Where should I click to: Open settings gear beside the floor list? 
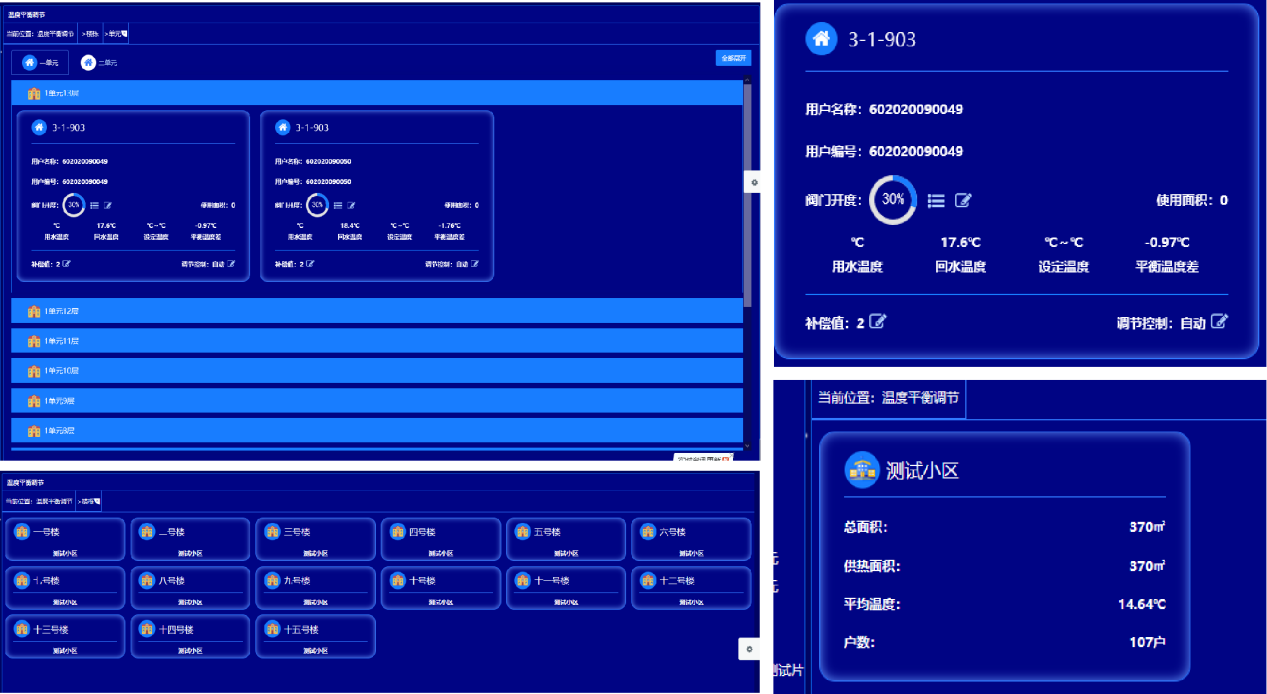click(754, 181)
